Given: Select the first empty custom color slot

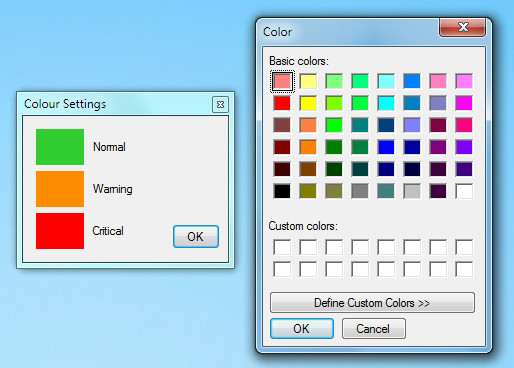Looking at the screenshot, I should (282, 247).
